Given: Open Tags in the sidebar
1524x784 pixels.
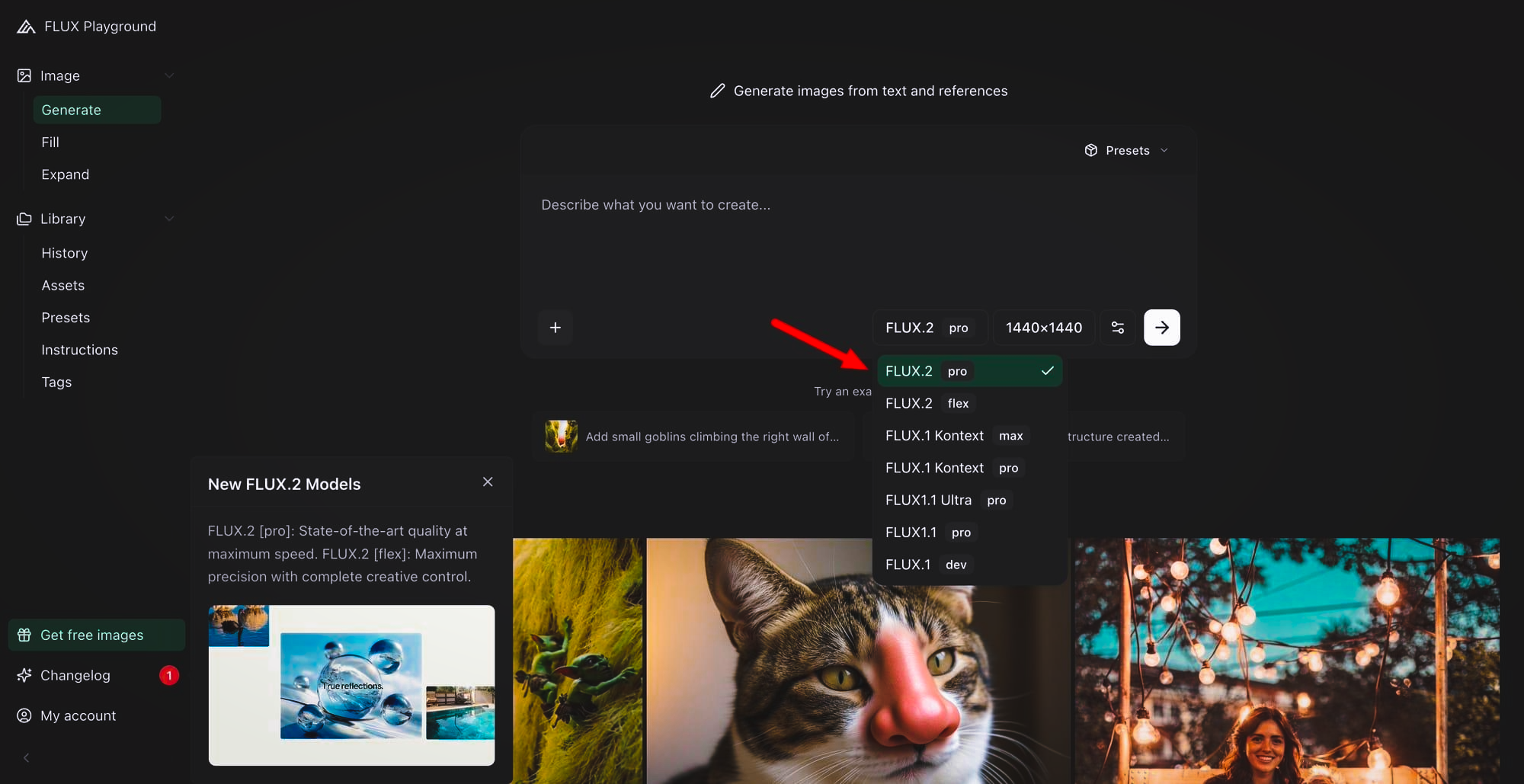Looking at the screenshot, I should [x=97, y=382].
